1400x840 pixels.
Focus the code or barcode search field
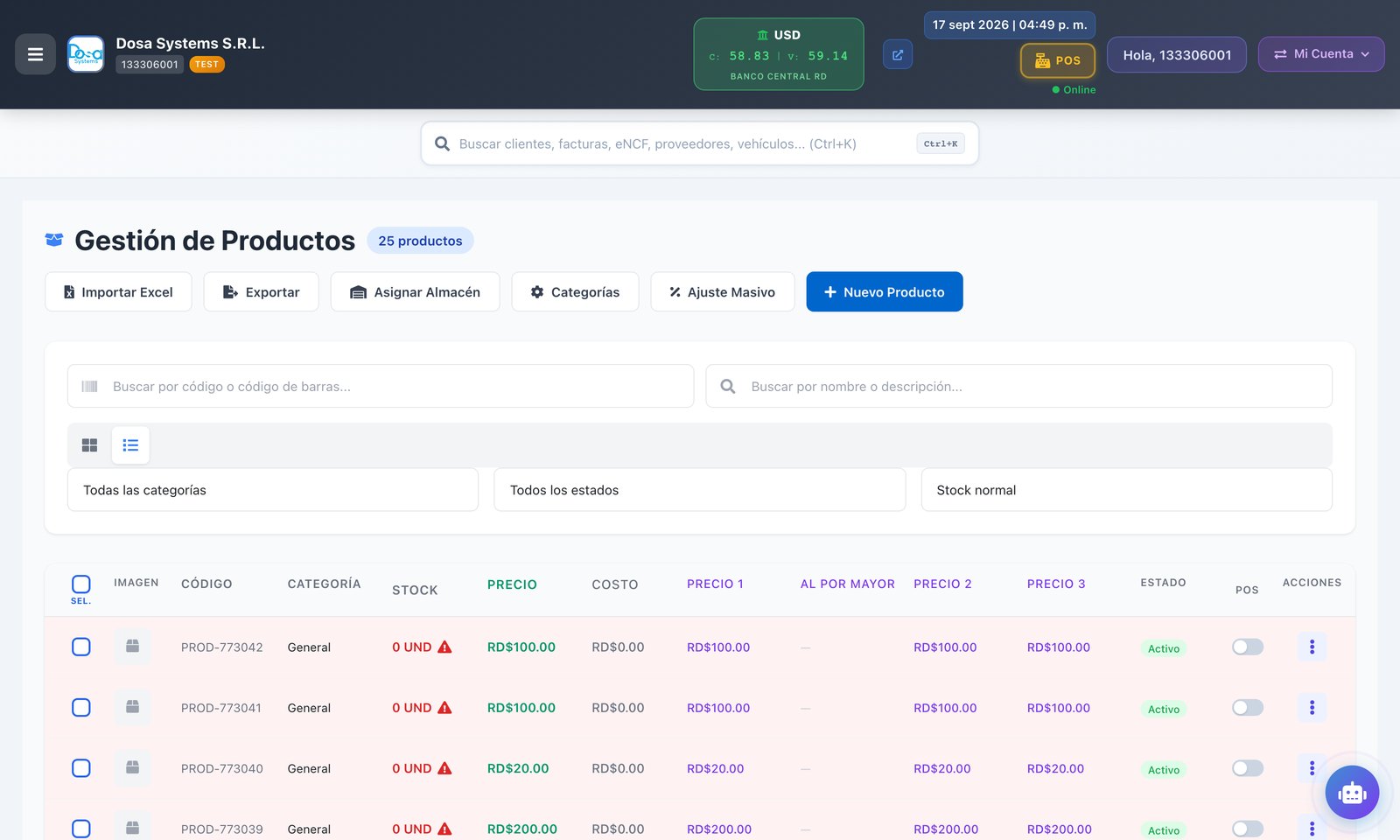(381, 386)
